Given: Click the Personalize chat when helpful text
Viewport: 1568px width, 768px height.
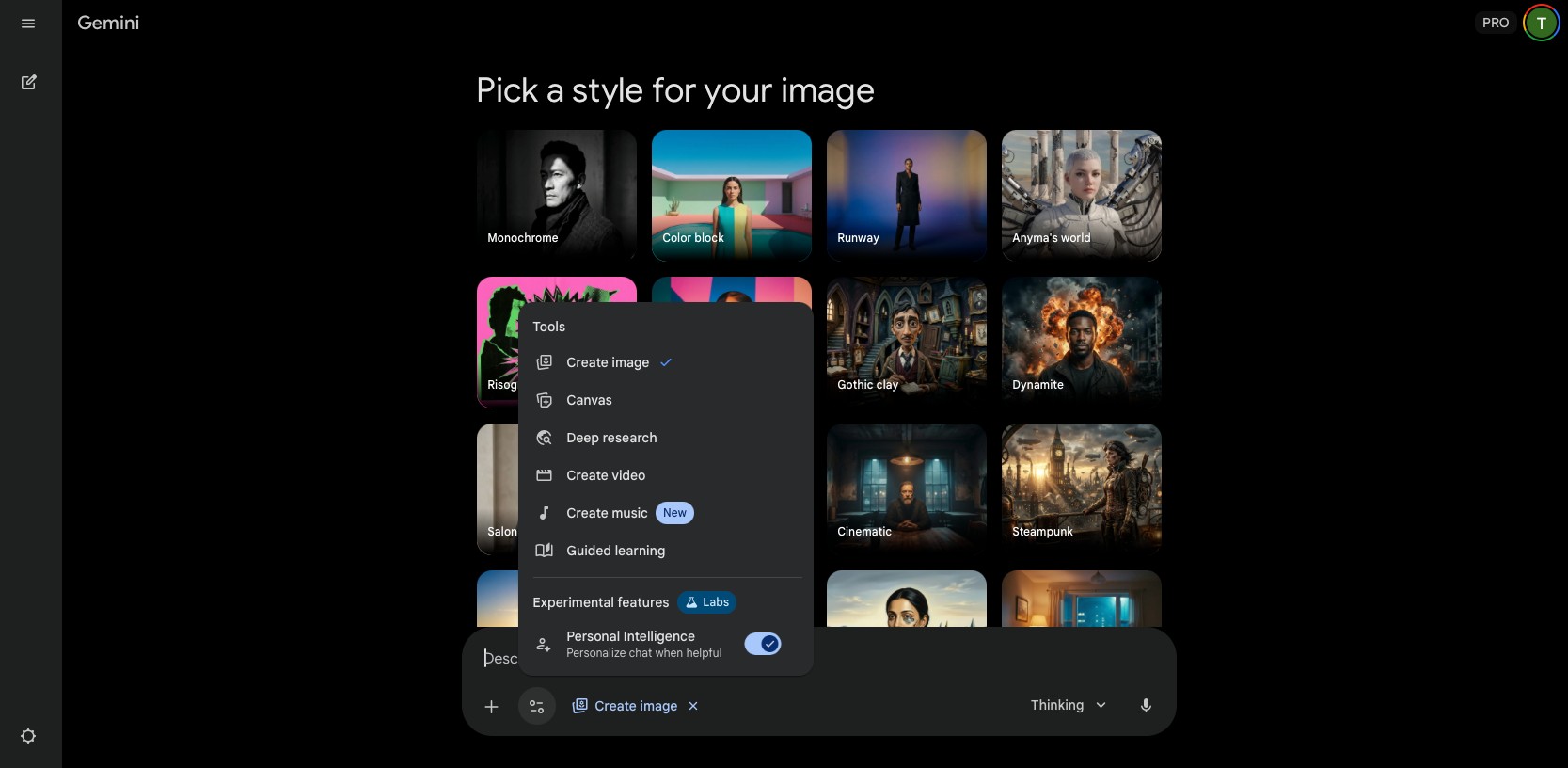Looking at the screenshot, I should (644, 653).
